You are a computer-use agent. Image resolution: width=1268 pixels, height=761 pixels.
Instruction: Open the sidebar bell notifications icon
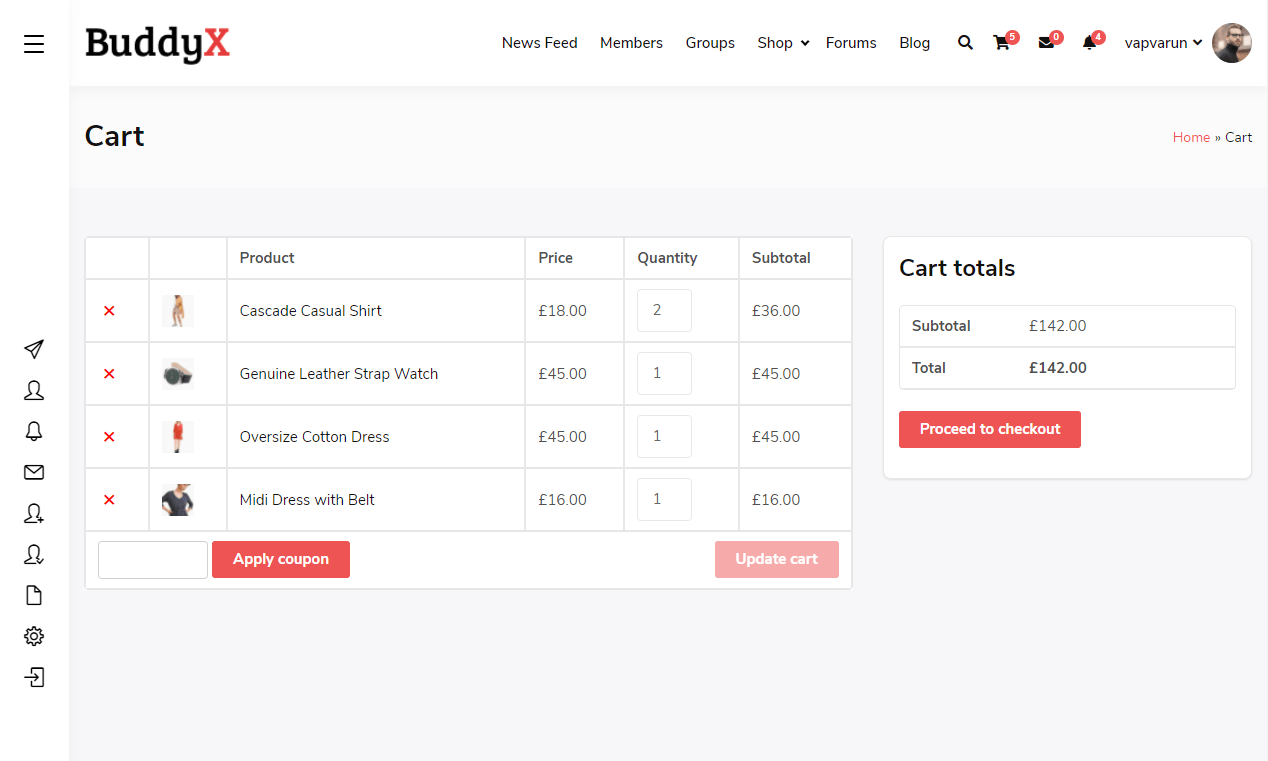click(34, 431)
